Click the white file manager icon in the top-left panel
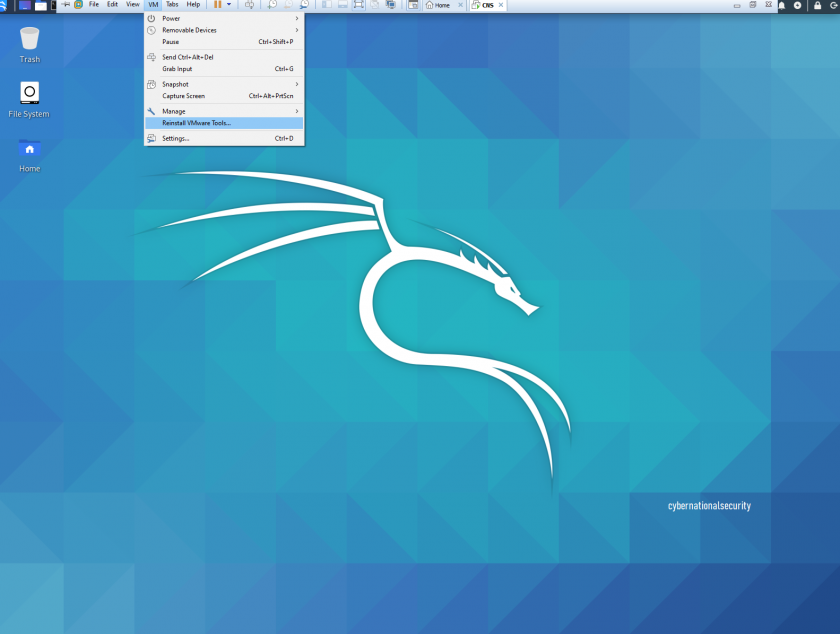840x634 pixels. point(41,5)
